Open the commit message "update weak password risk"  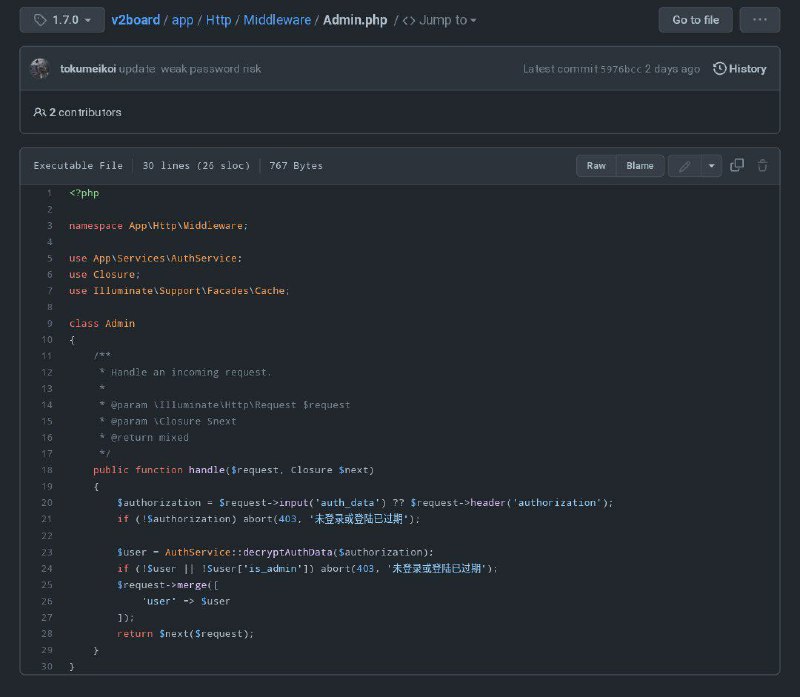point(190,69)
